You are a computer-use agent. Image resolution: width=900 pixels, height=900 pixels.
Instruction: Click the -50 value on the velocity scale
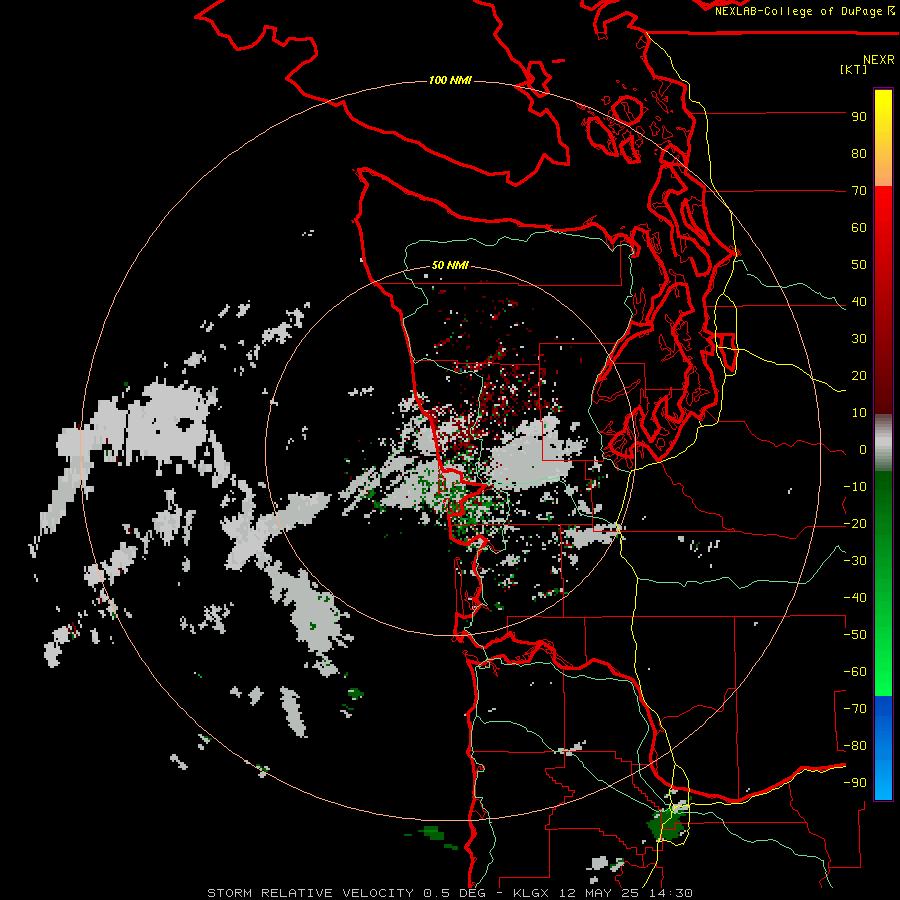tap(855, 635)
